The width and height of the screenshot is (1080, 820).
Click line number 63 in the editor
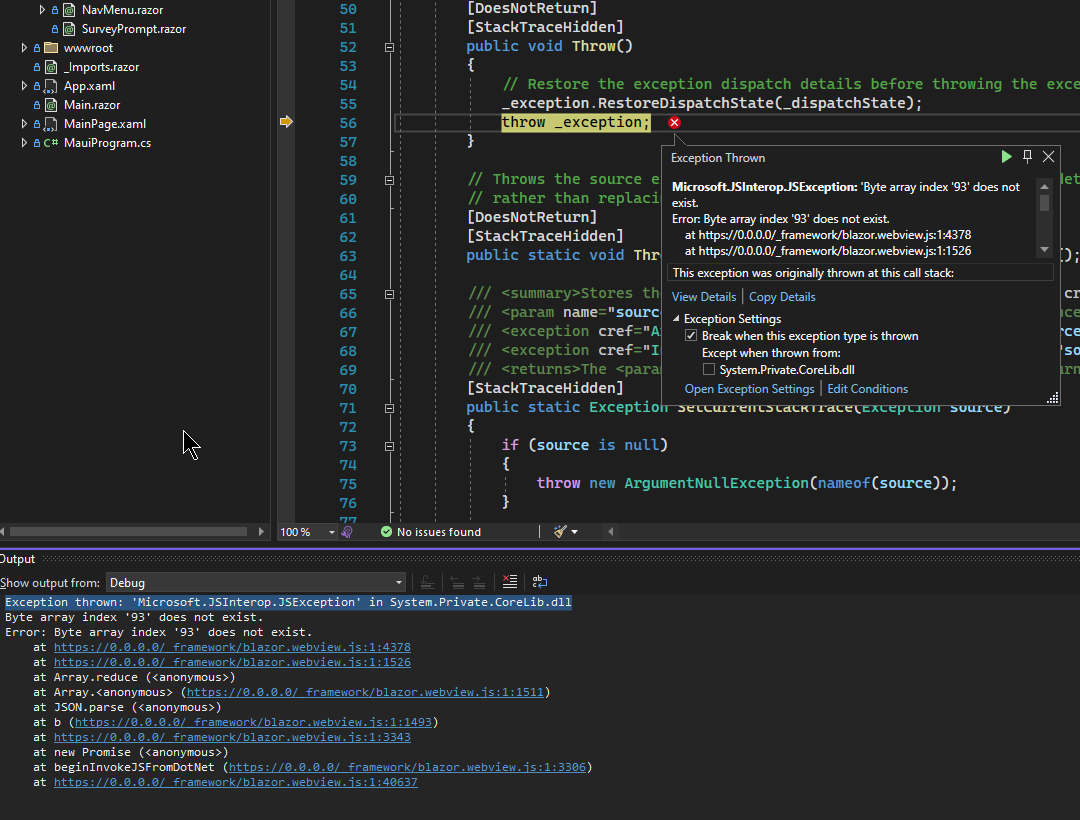pyautogui.click(x=349, y=255)
